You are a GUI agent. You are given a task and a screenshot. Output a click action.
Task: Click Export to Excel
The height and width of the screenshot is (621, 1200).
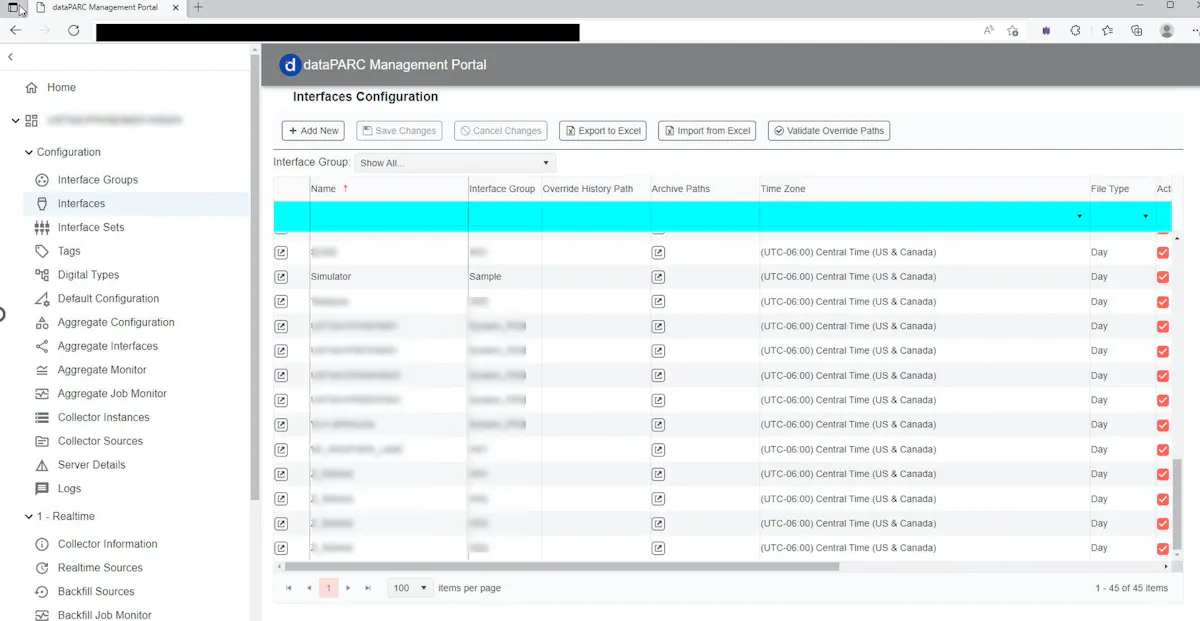[x=603, y=131]
